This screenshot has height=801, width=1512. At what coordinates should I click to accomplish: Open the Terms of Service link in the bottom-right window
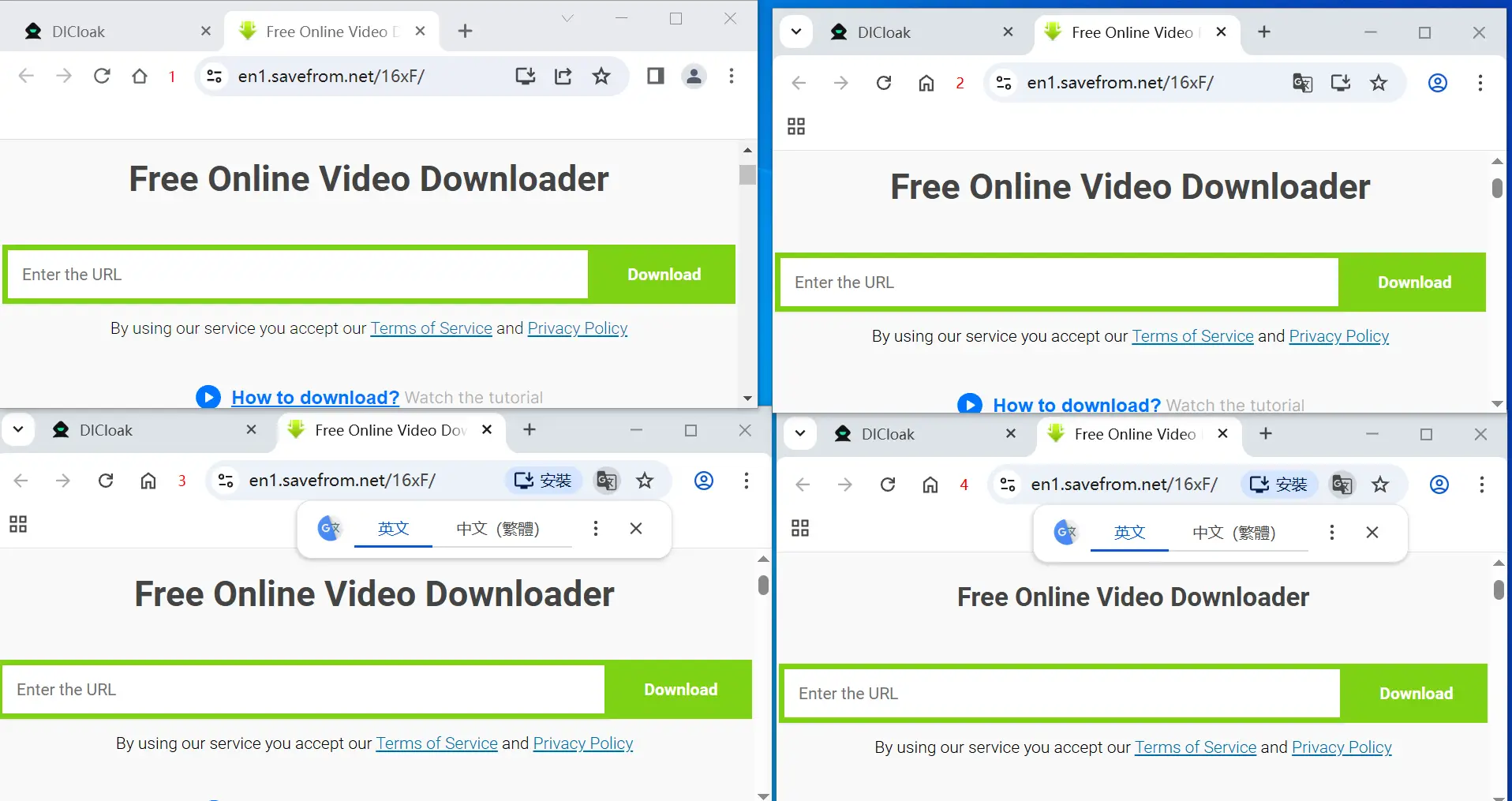(x=1195, y=747)
